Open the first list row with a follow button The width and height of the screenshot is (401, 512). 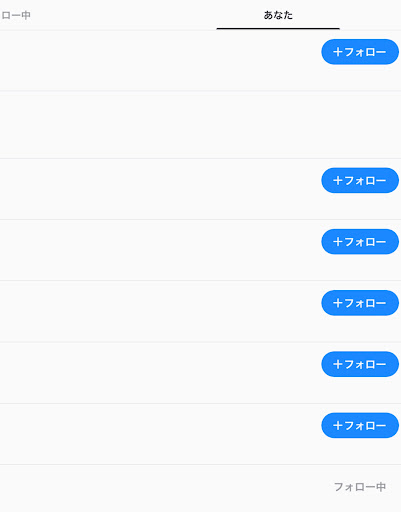point(200,60)
